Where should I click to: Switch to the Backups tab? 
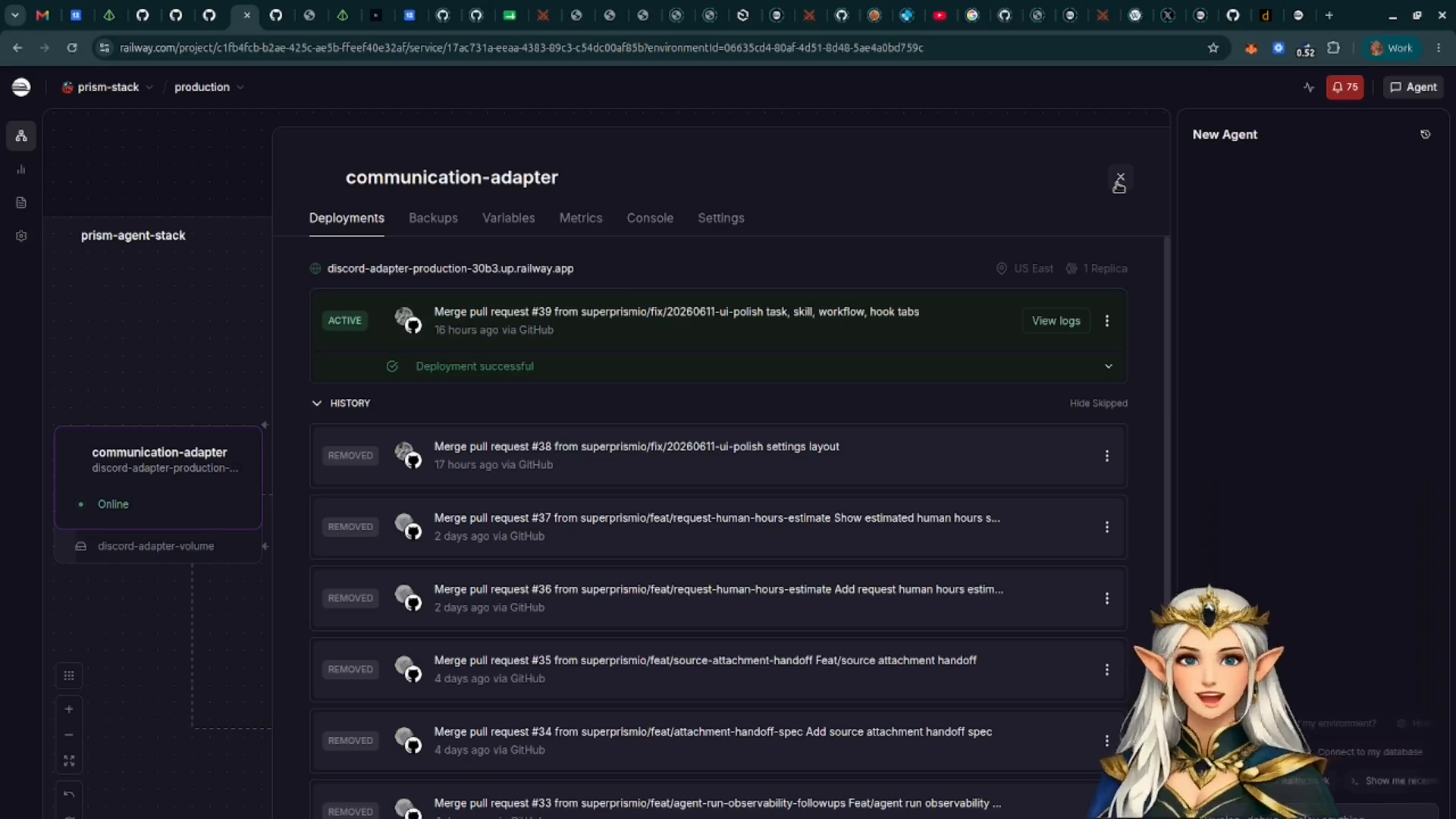pyautogui.click(x=433, y=218)
